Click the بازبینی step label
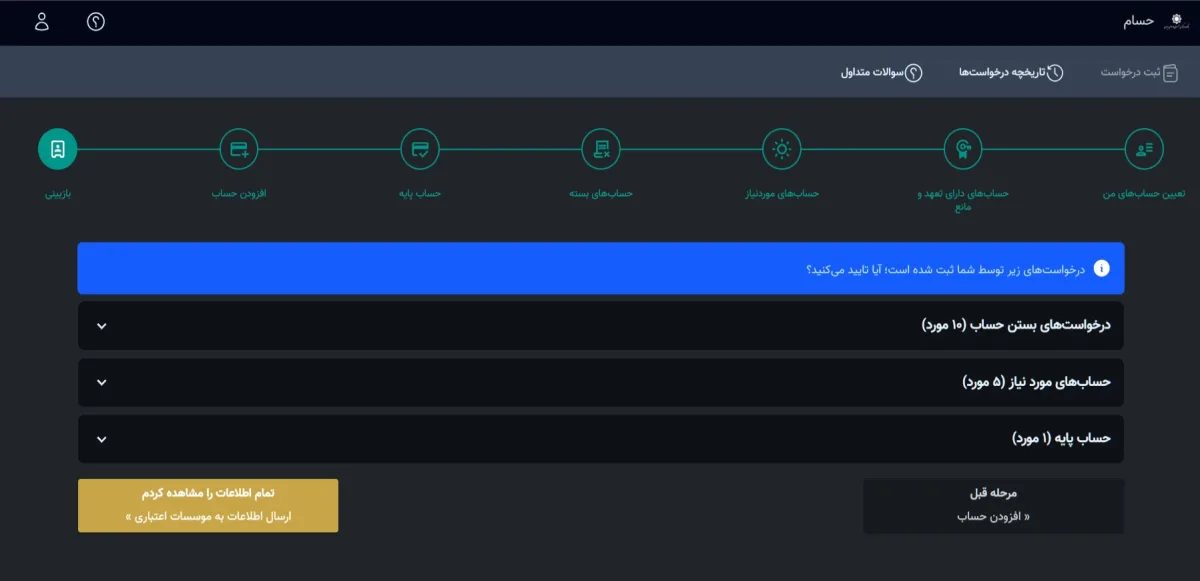1200x581 pixels. click(x=58, y=193)
